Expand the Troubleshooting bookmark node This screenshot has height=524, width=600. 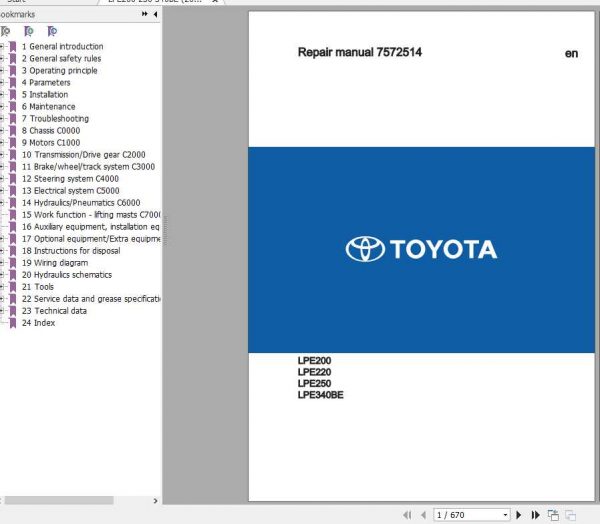2,119
